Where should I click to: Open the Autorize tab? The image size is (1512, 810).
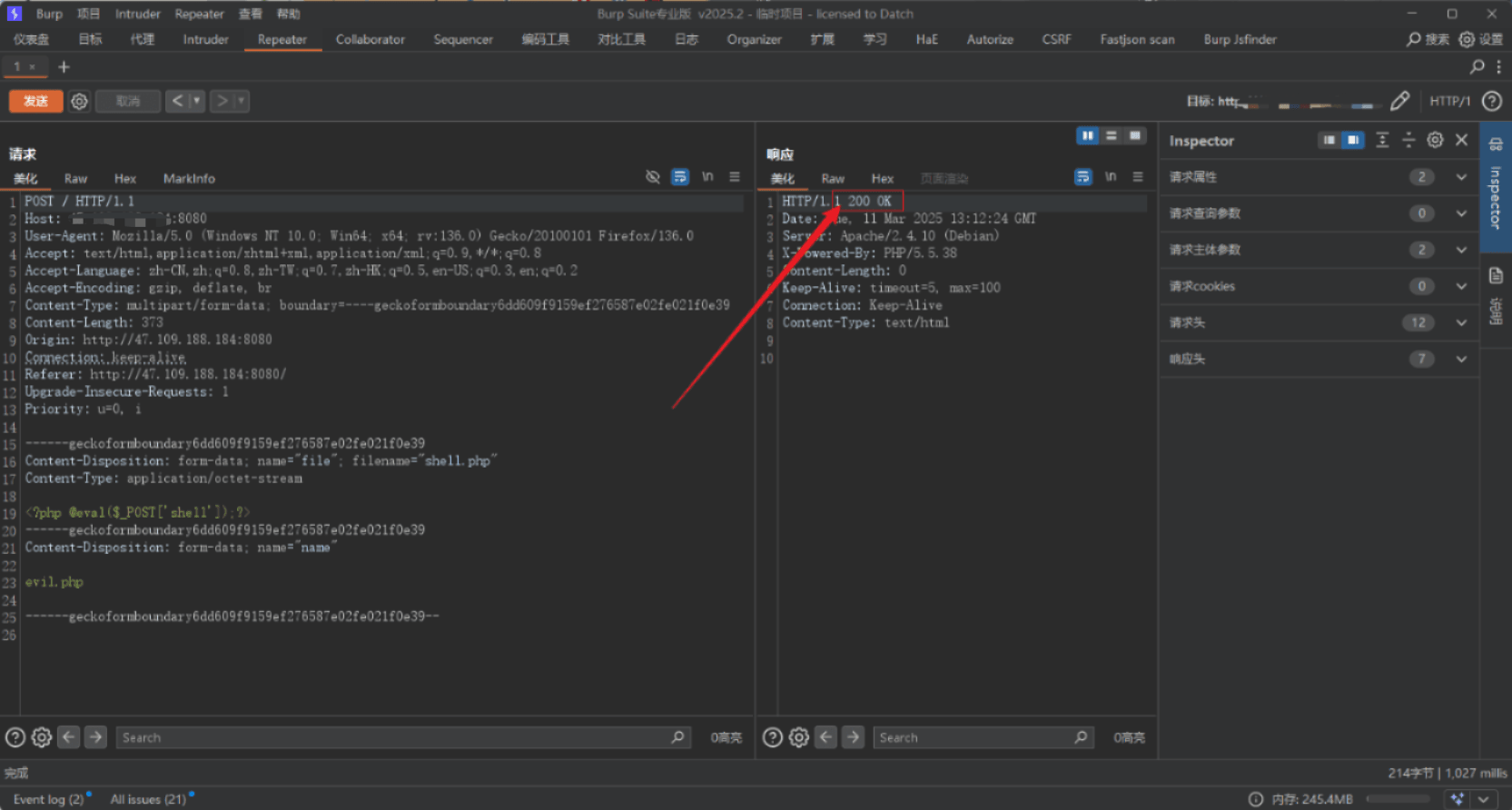tap(990, 39)
